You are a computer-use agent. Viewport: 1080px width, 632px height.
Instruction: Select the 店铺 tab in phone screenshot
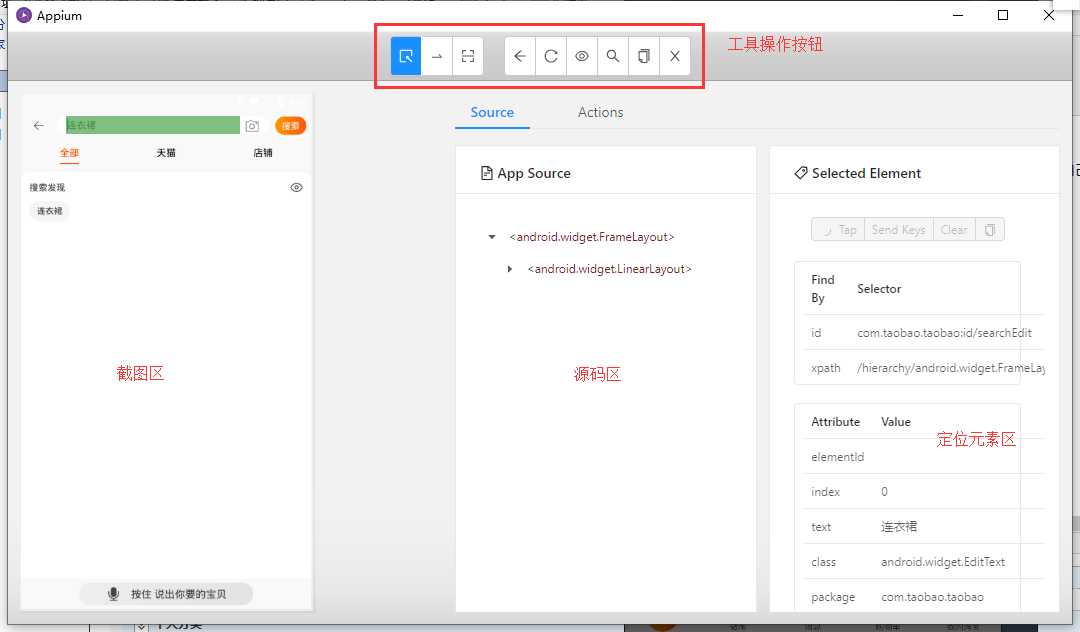coord(263,153)
